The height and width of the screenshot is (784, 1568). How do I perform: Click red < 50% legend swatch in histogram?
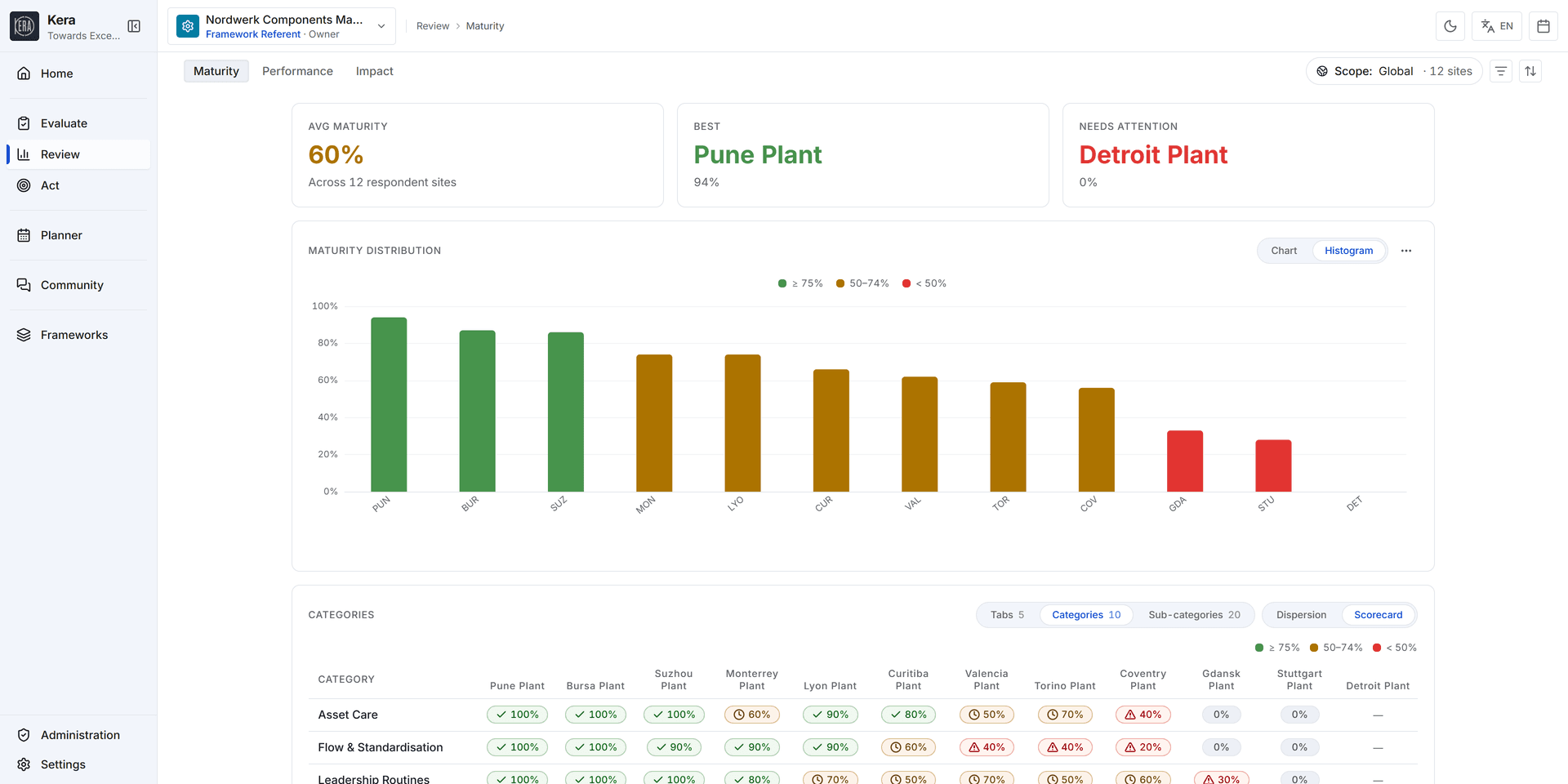[x=906, y=283]
